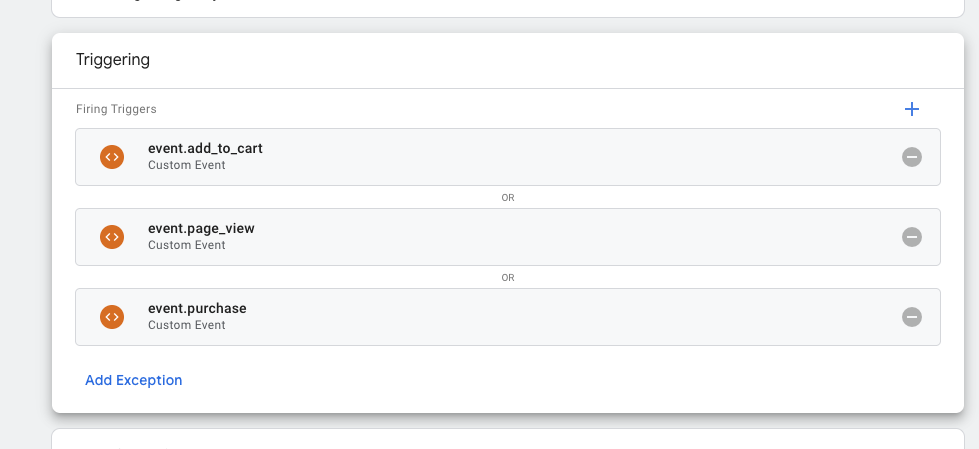Click the Triggering section heading

pos(113,60)
